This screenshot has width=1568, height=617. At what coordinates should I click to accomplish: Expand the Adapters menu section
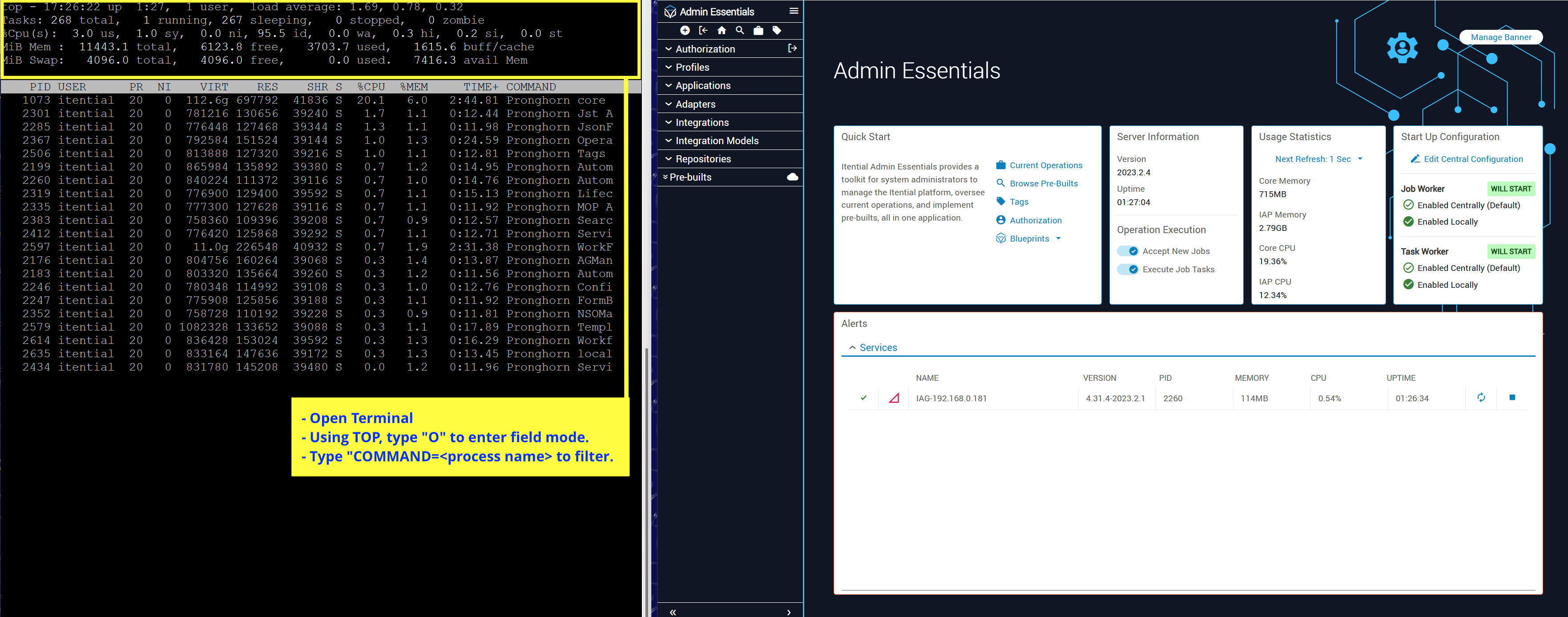[695, 104]
